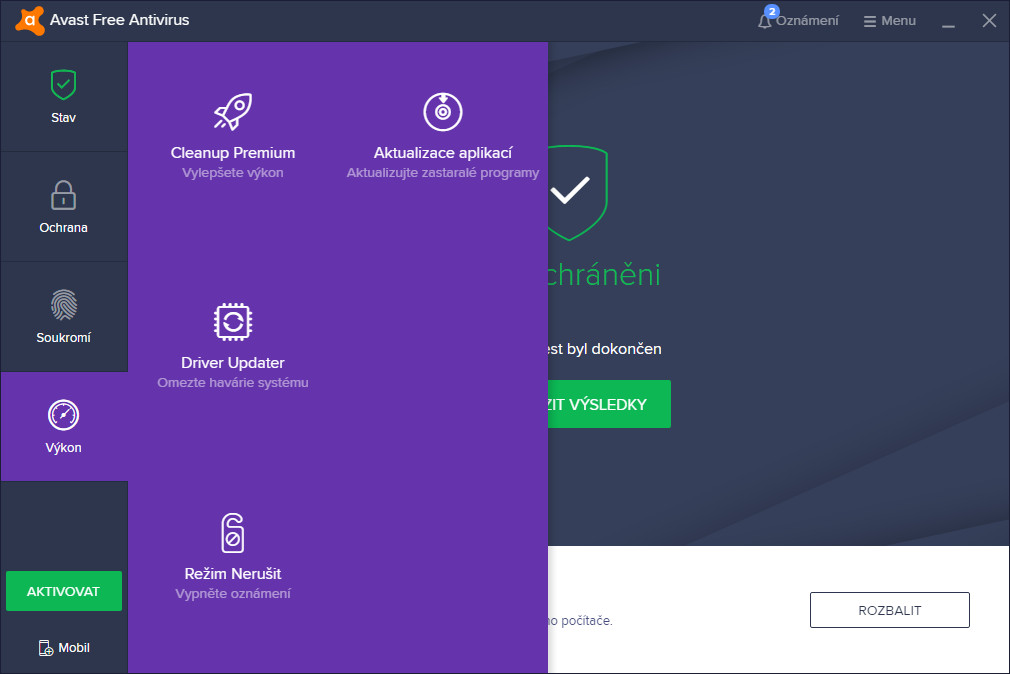This screenshot has width=1010, height=674.
Task: Click the blue notification count badge
Action: [x=772, y=11]
